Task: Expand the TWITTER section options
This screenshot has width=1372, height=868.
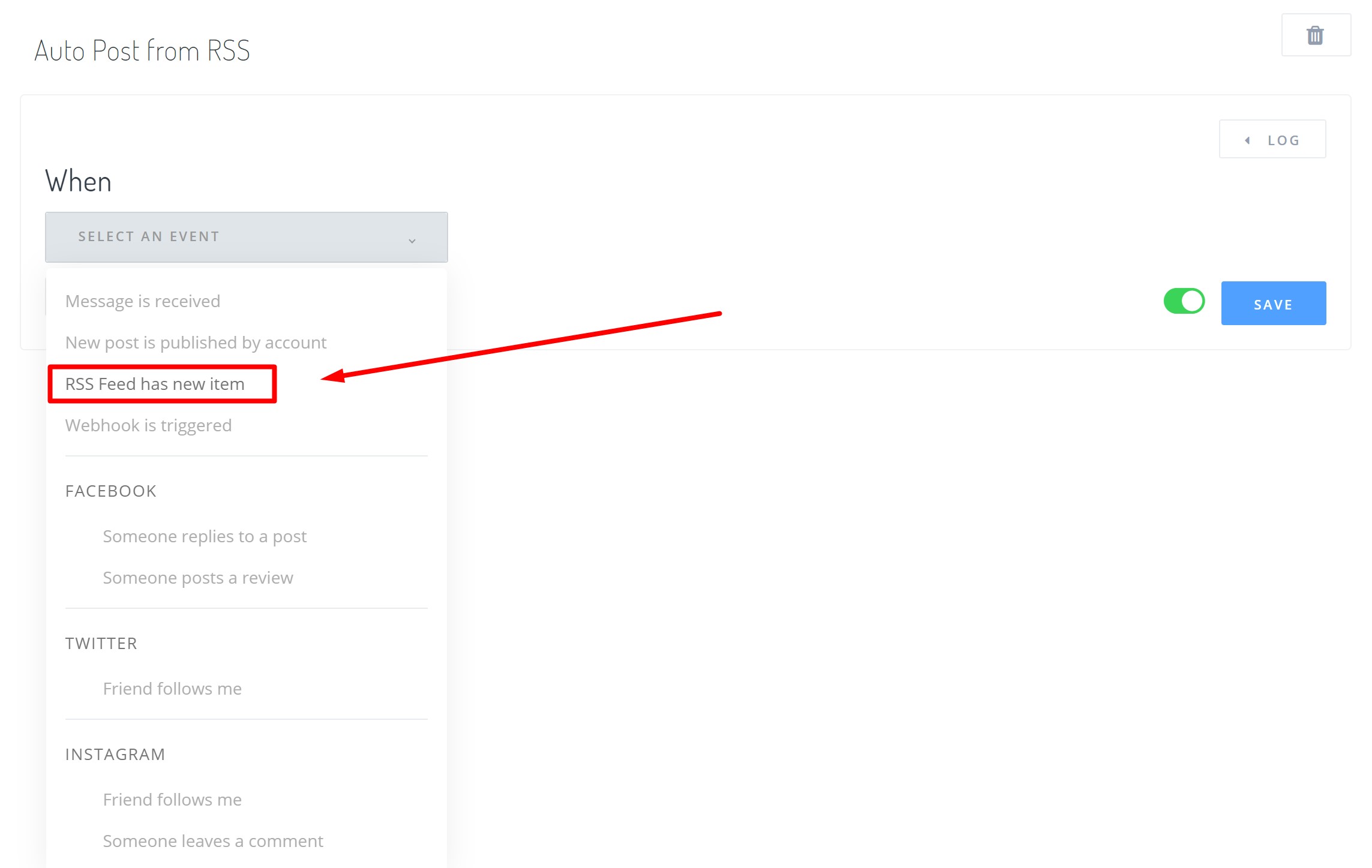Action: (x=101, y=642)
